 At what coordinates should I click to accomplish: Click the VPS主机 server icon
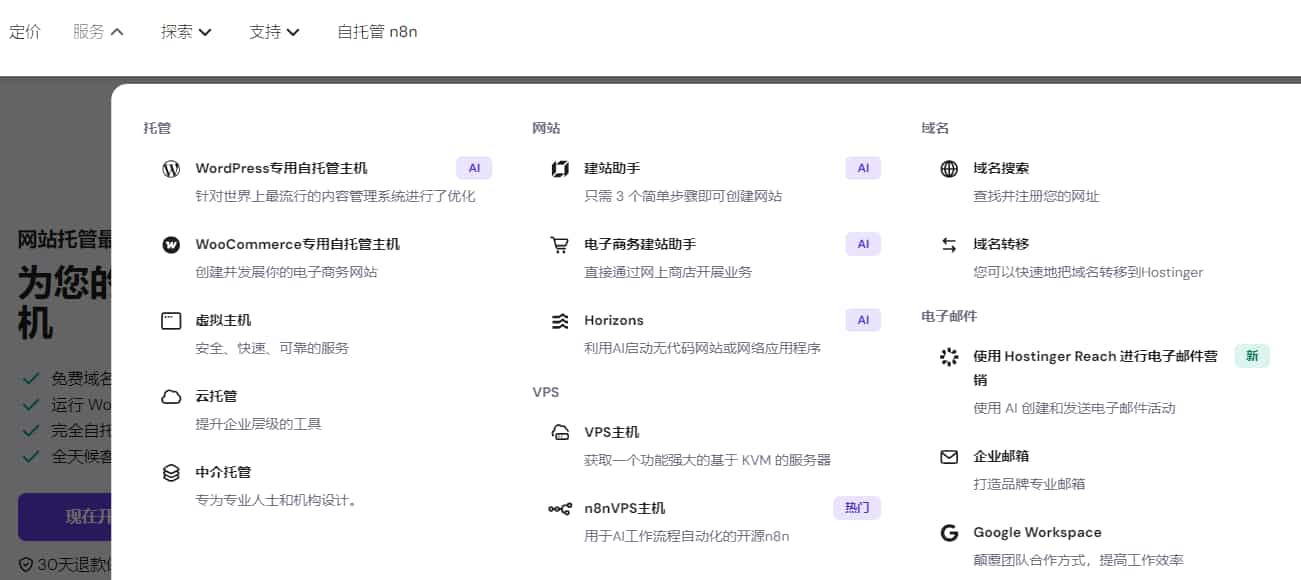(x=559, y=432)
